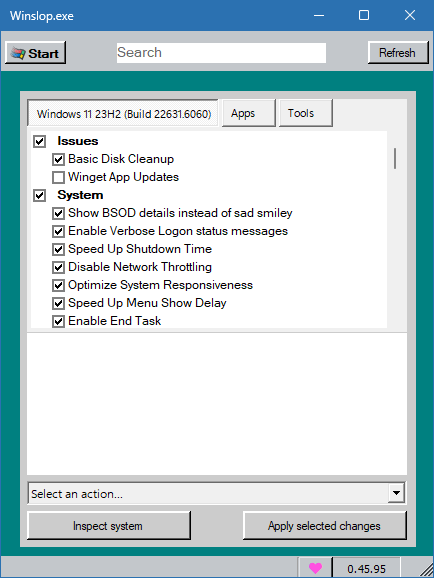Uncheck Speed Up Shutdown Time

point(58,249)
